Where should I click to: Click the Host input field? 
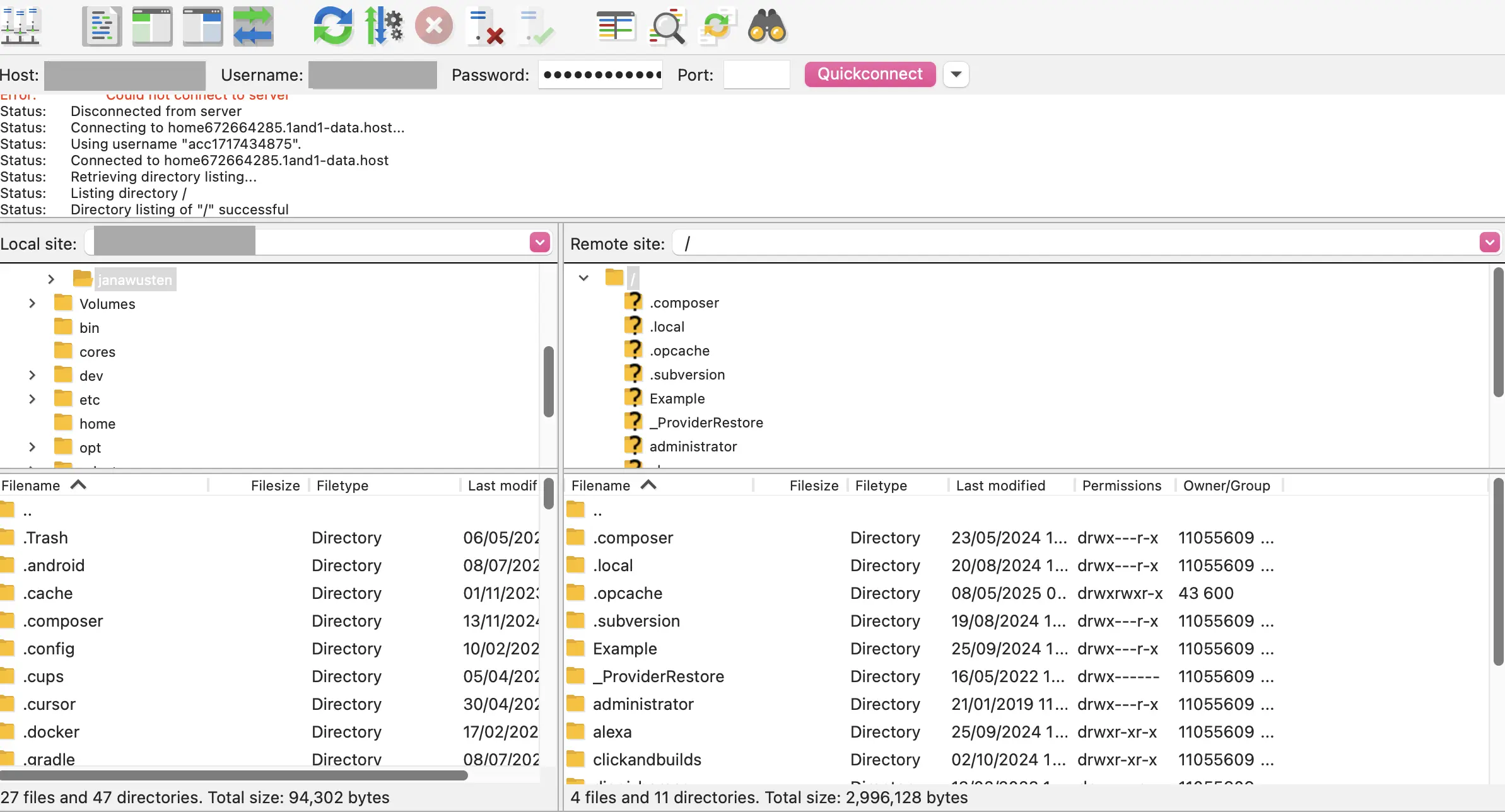click(x=124, y=74)
